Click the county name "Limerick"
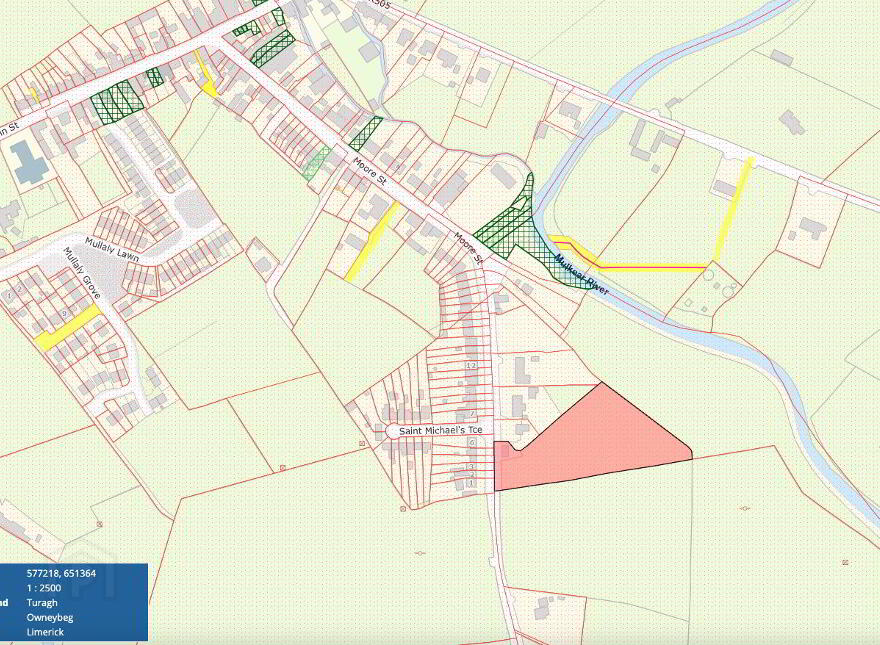The height and width of the screenshot is (645, 880). (x=45, y=632)
